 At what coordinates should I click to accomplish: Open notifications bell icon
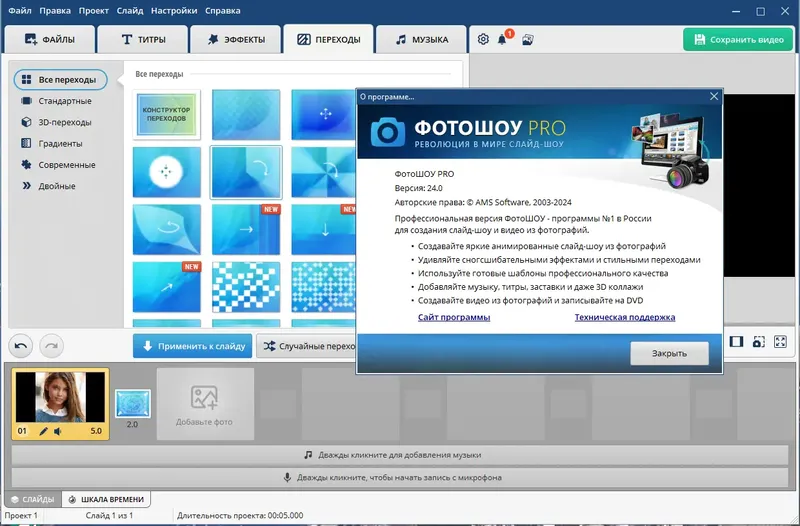tap(502, 40)
